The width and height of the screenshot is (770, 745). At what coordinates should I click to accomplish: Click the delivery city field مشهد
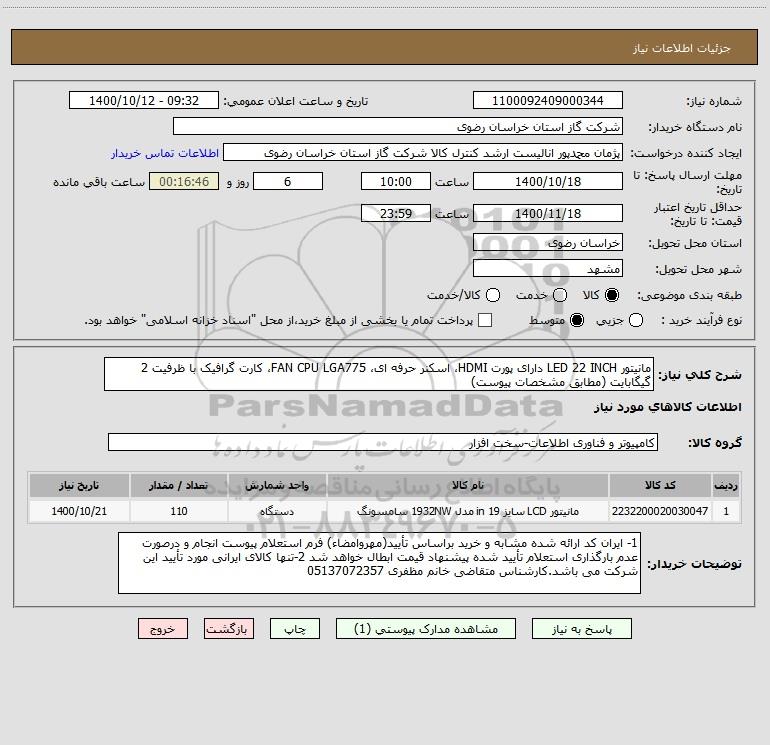[548, 269]
